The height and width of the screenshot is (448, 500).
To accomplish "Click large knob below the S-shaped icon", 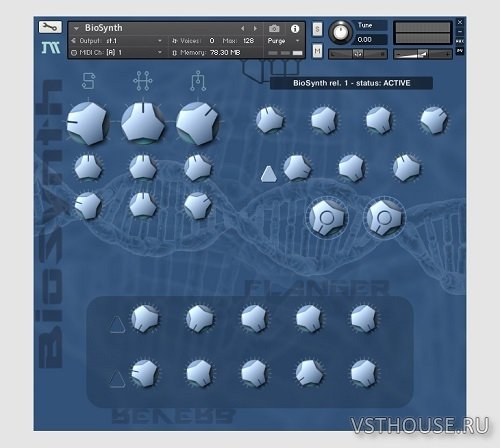I will tap(88, 123).
